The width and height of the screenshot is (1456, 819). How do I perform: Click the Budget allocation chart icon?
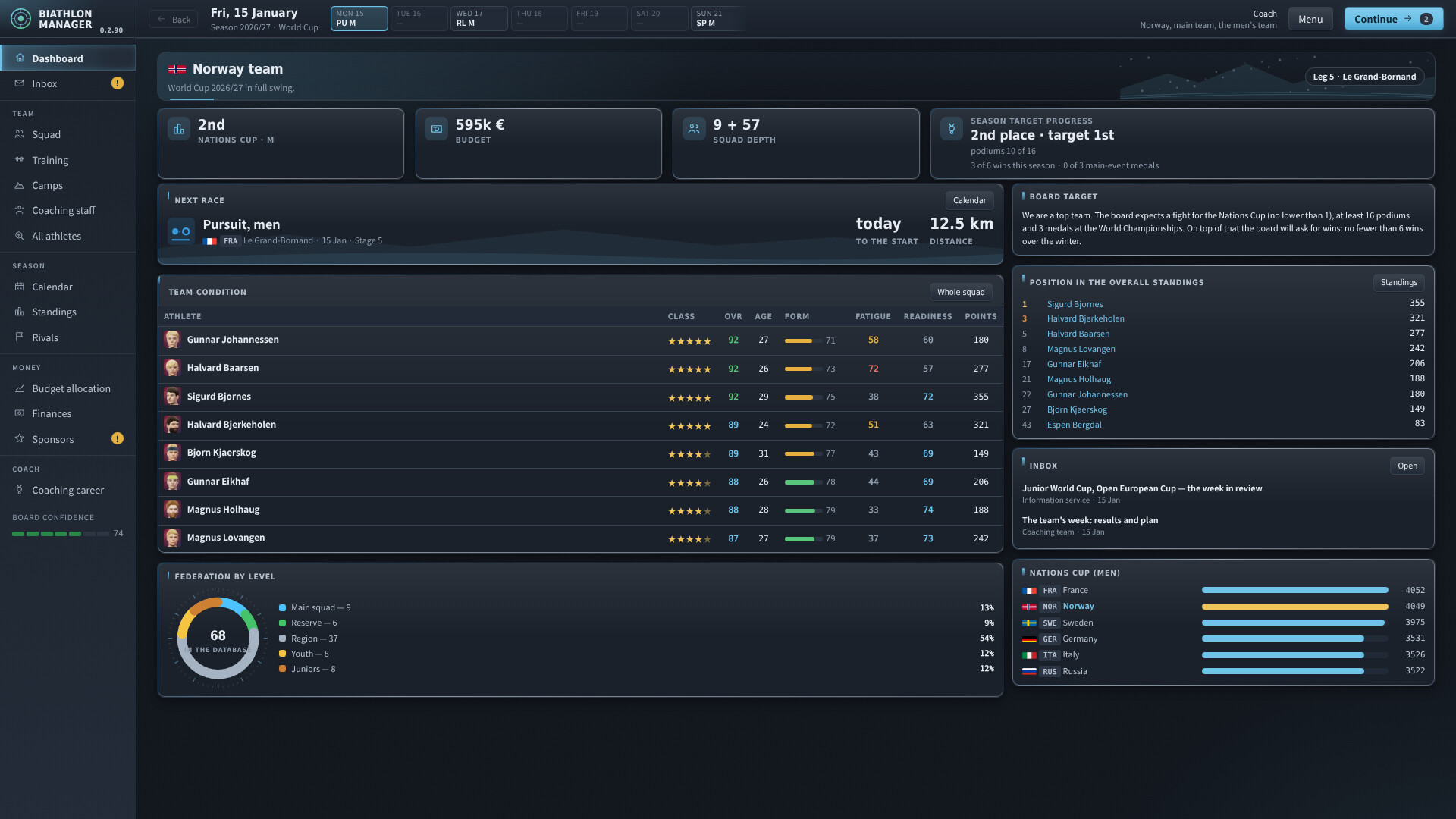pos(20,388)
